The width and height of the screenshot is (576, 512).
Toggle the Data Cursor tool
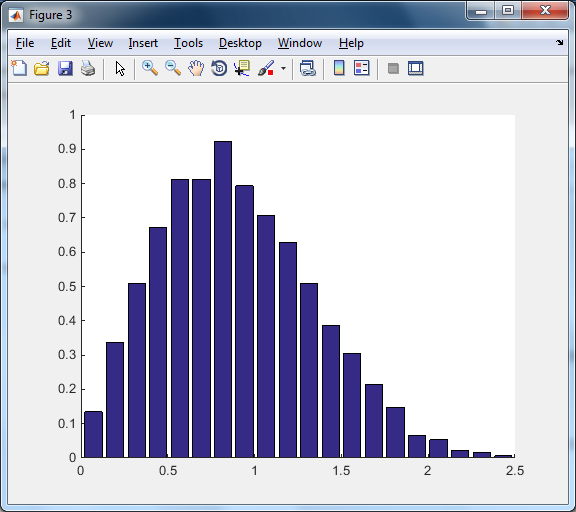[242, 68]
